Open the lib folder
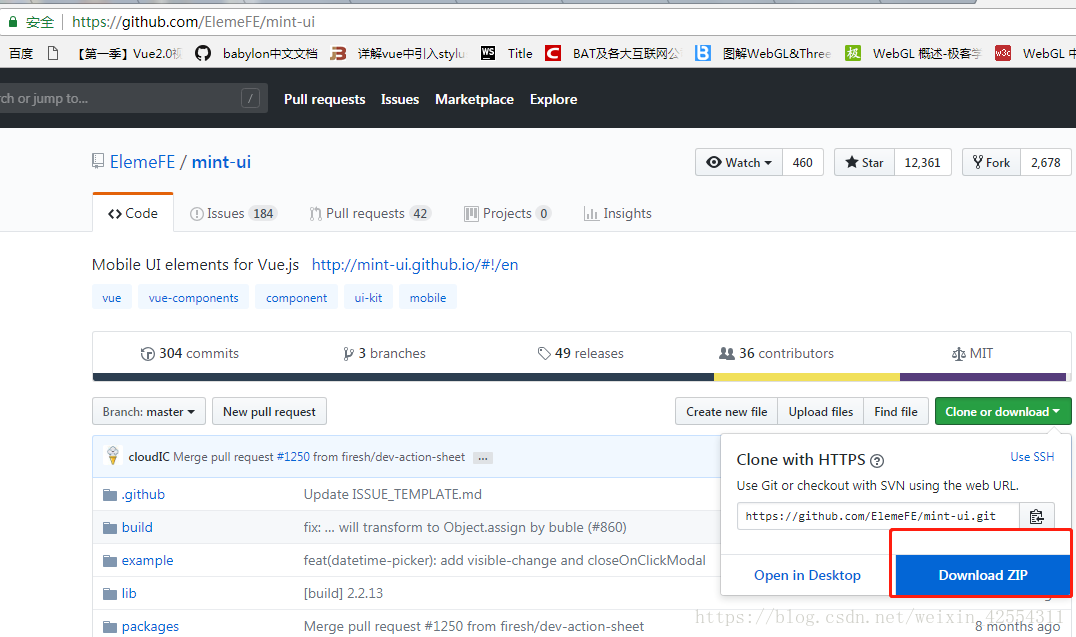Image resolution: width=1076 pixels, height=637 pixels. 129,593
